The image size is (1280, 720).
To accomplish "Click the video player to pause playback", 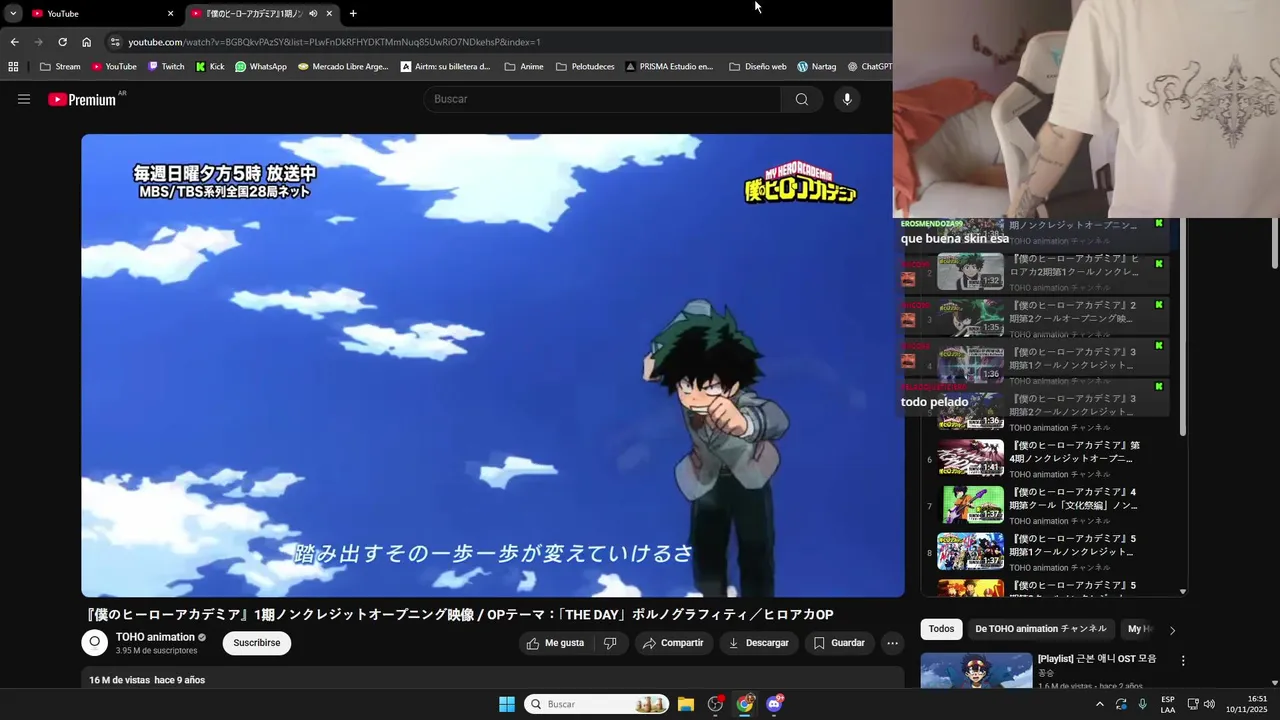I will tap(493, 365).
